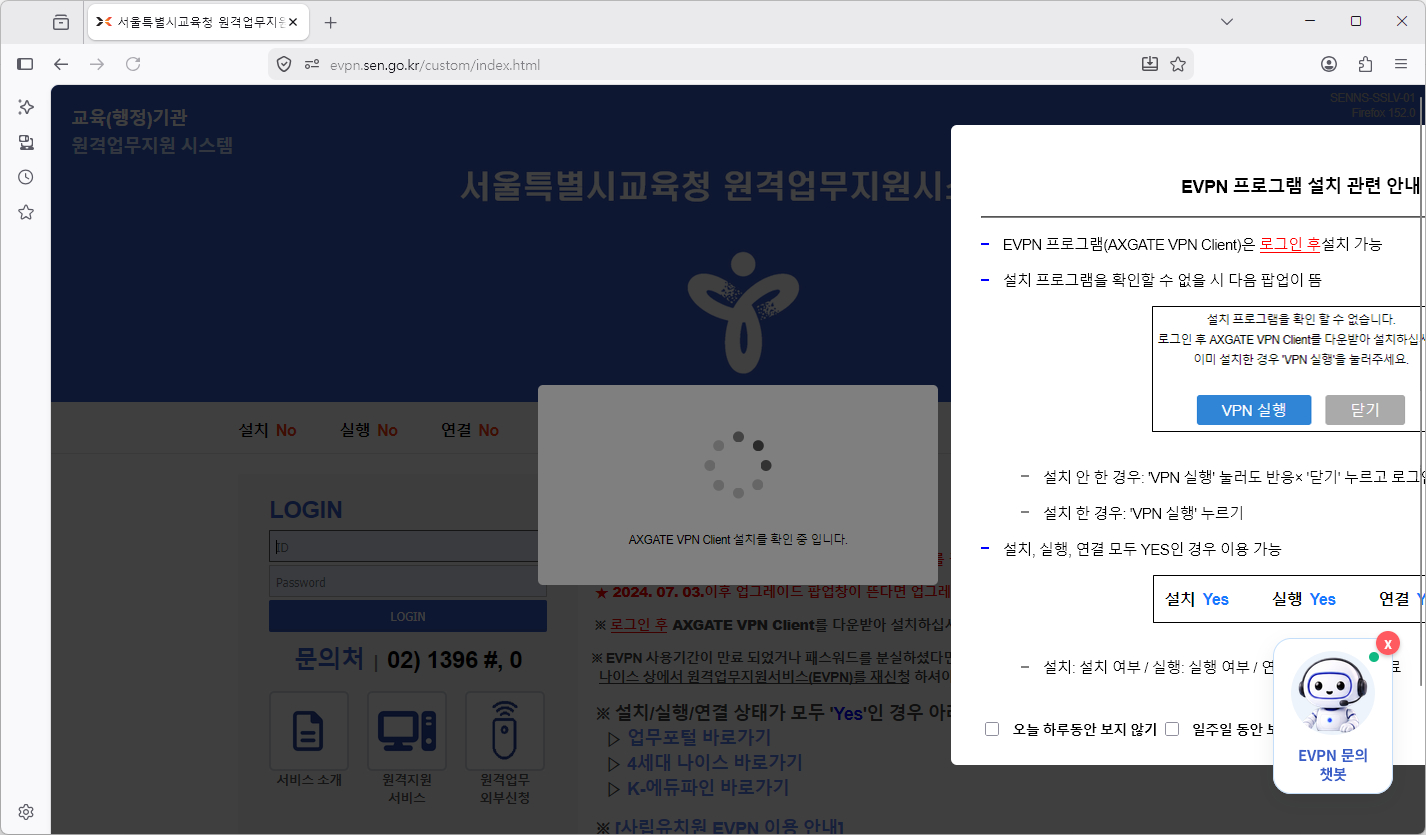Click 실행 No status indicator
The height and width of the screenshot is (835, 1426).
tap(369, 430)
